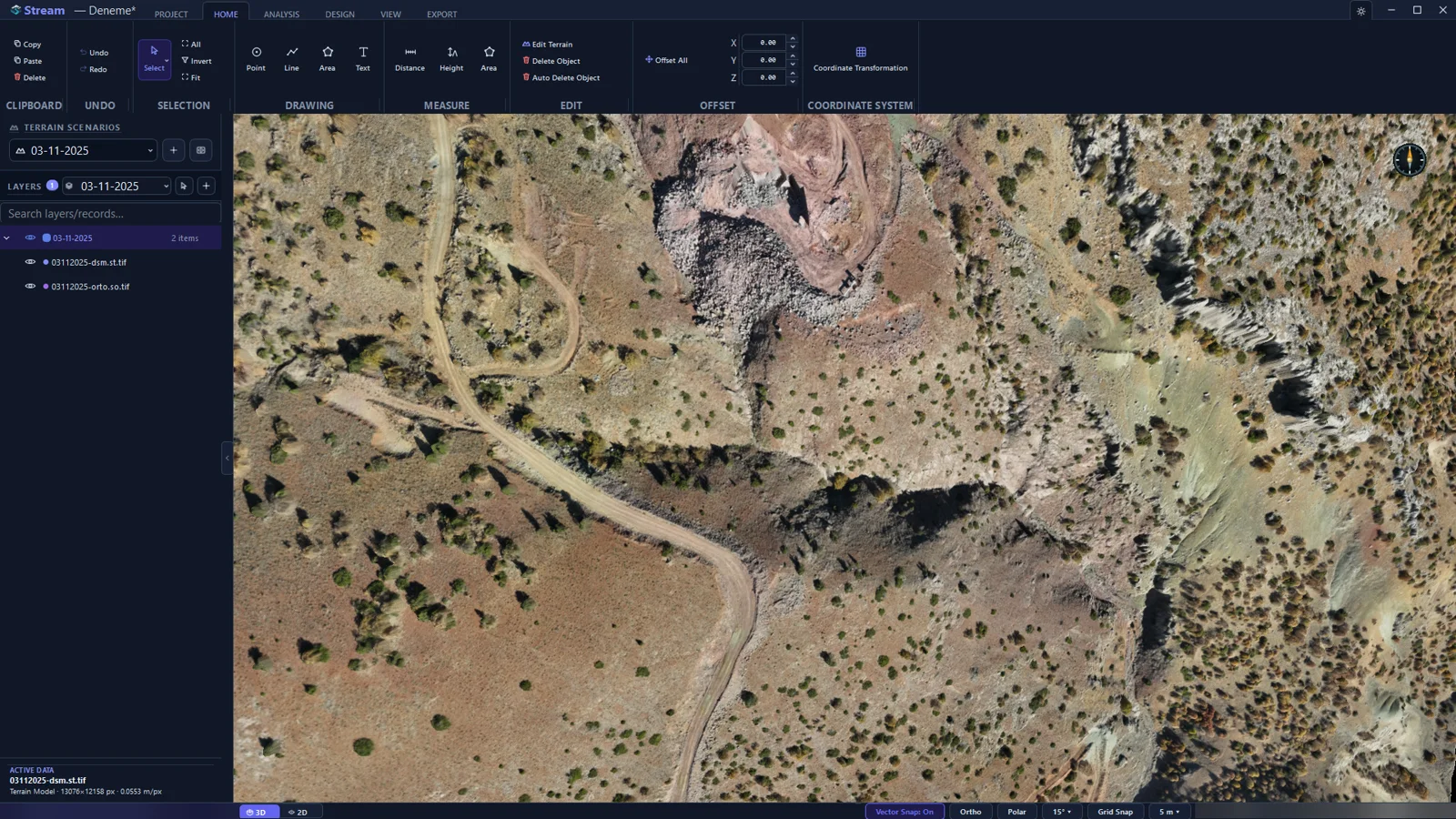The height and width of the screenshot is (819, 1456).
Task: Collapse the 03-11-2025 layer group
Action: (x=7, y=238)
